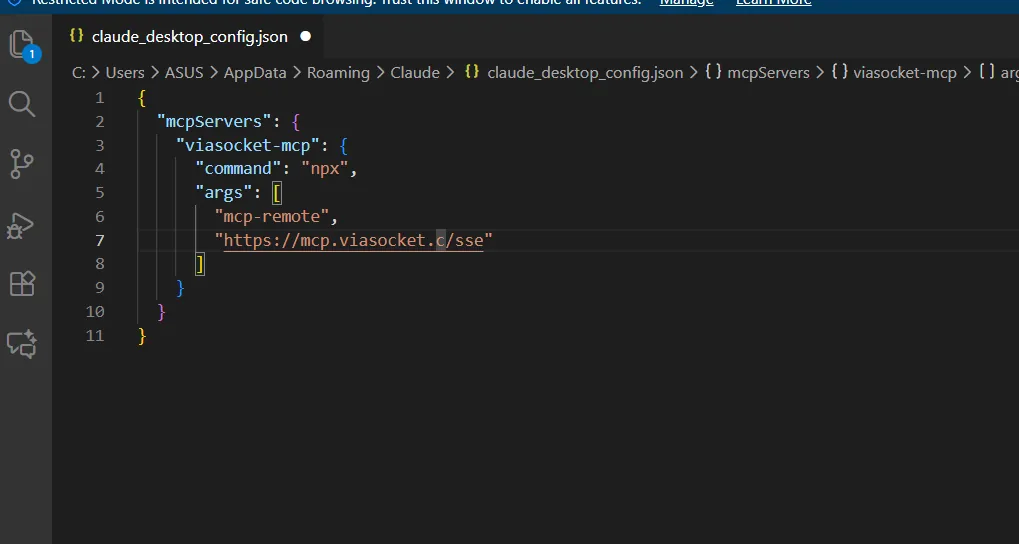Click the opening square bracket on line 5
Image resolution: width=1019 pixels, height=544 pixels.
tap(277, 192)
